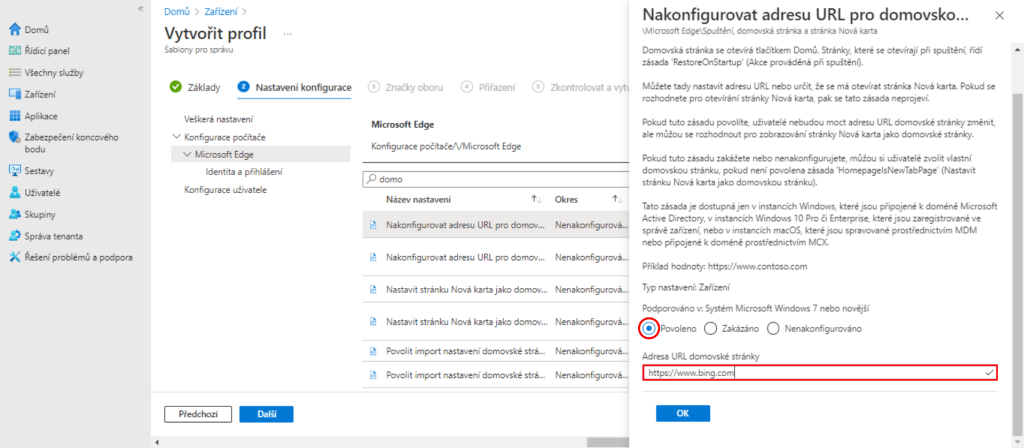Open Skupiny groups icon
Viewport: 1024px width, 448px height.
(x=14, y=214)
